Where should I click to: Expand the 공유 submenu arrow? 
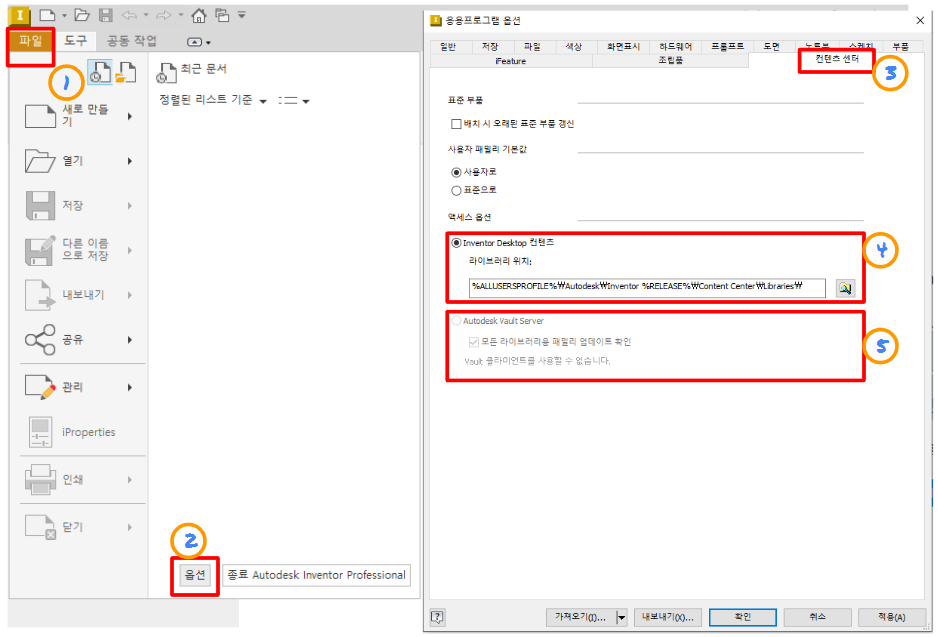click(130, 340)
